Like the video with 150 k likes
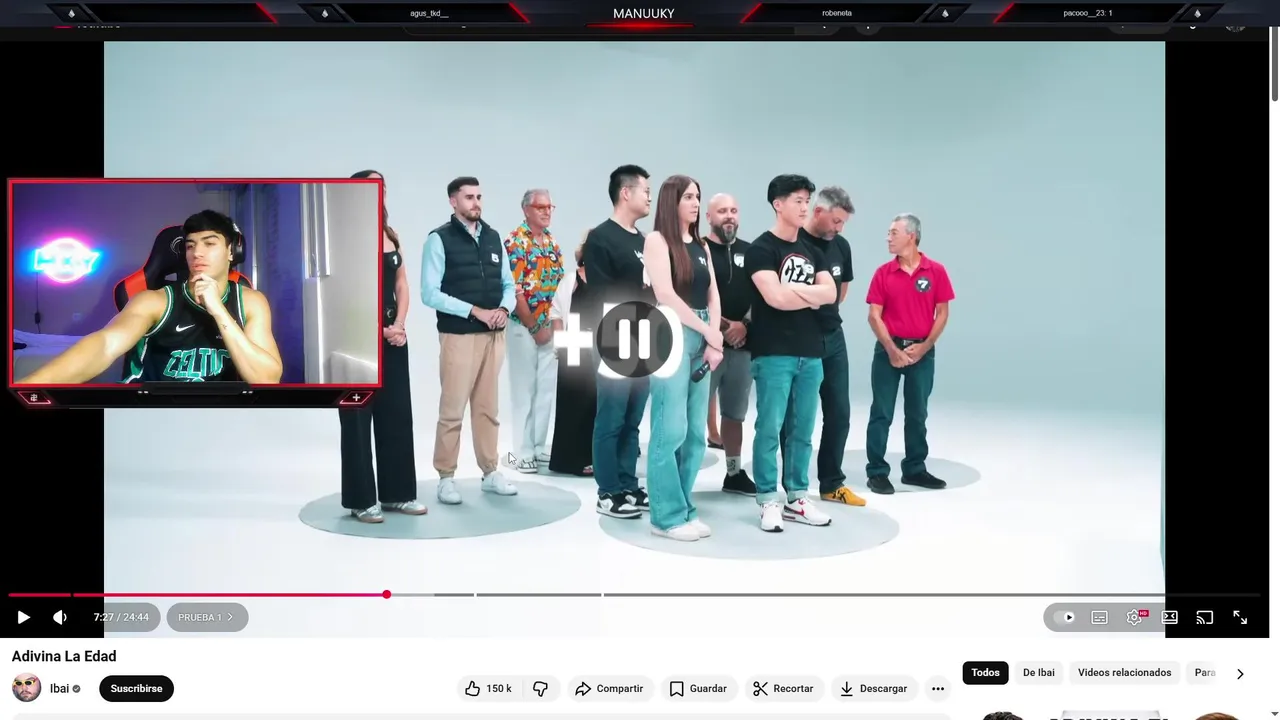This screenshot has height=720, width=1280. [x=489, y=688]
